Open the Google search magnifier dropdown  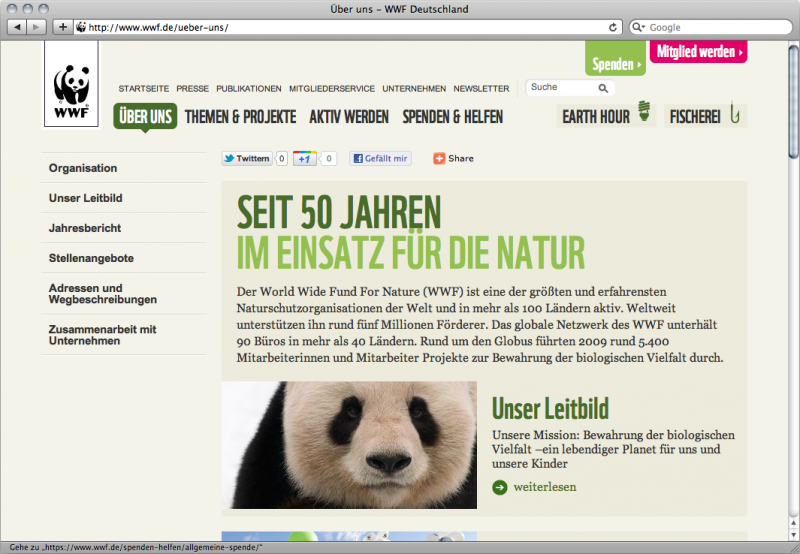coord(638,27)
